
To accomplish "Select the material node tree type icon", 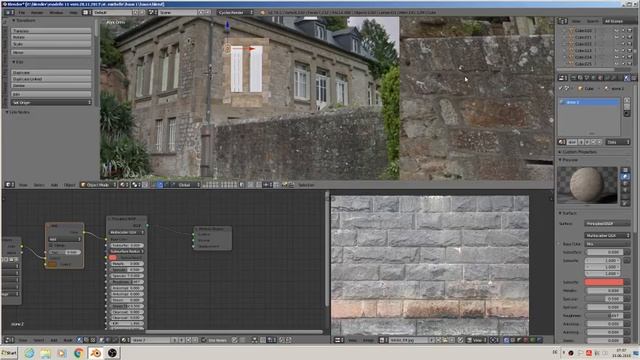I will (80, 340).
